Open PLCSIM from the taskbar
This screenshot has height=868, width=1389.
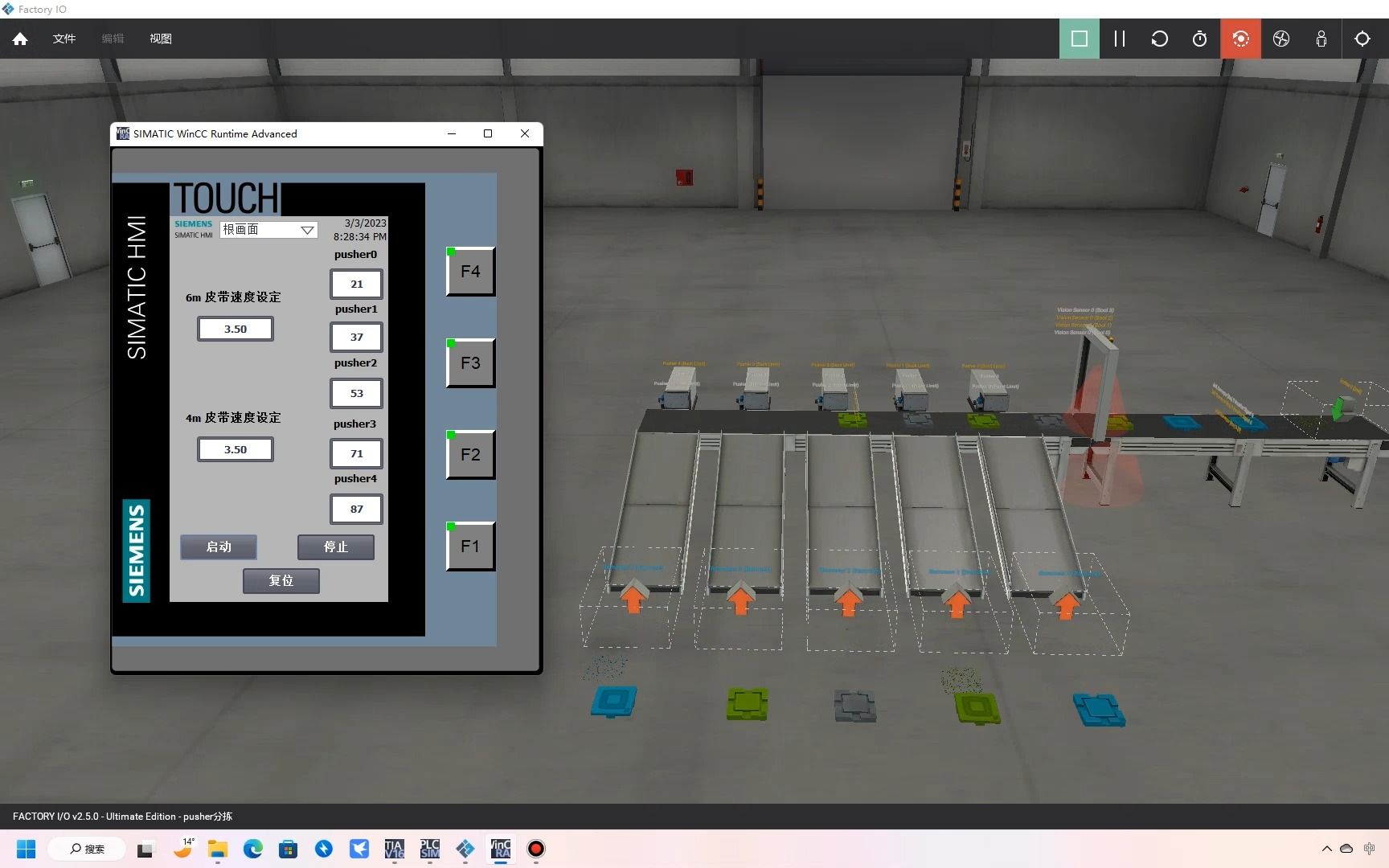[429, 849]
